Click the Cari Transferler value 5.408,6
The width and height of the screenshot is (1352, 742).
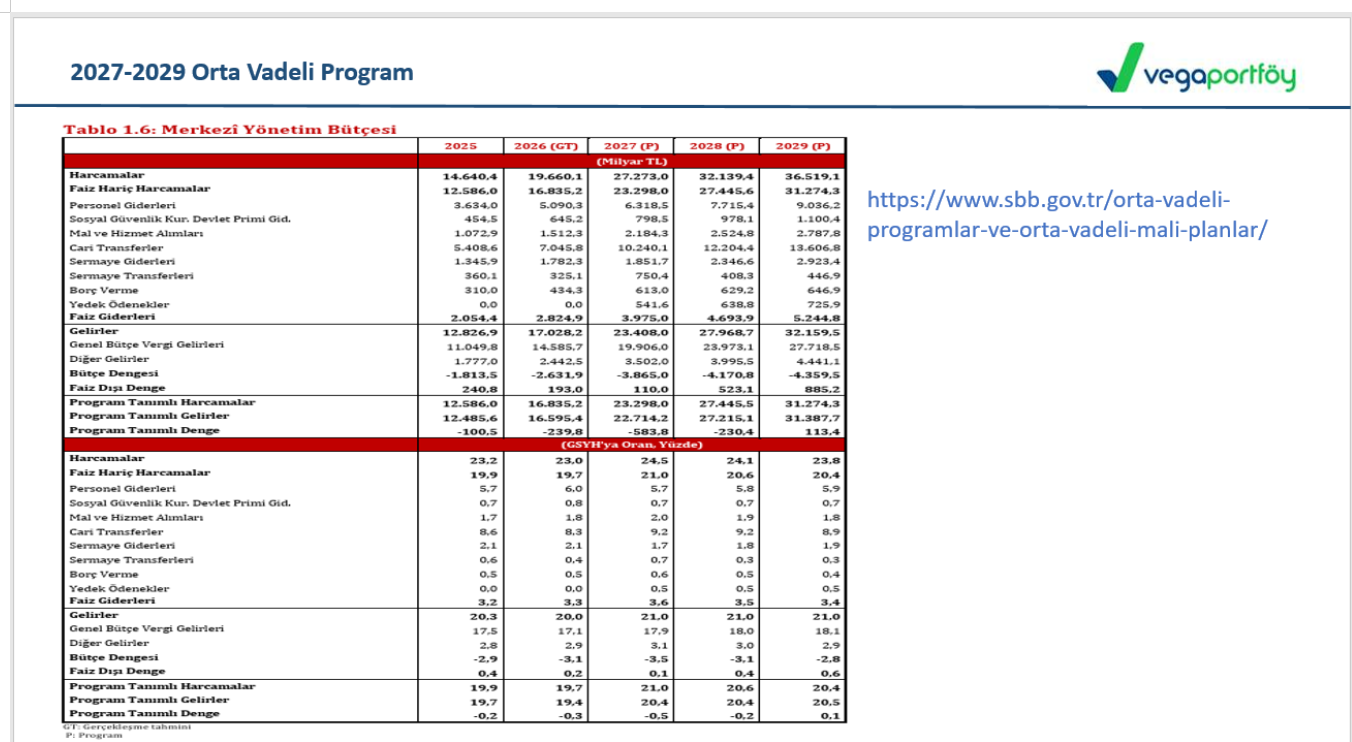(x=475, y=247)
